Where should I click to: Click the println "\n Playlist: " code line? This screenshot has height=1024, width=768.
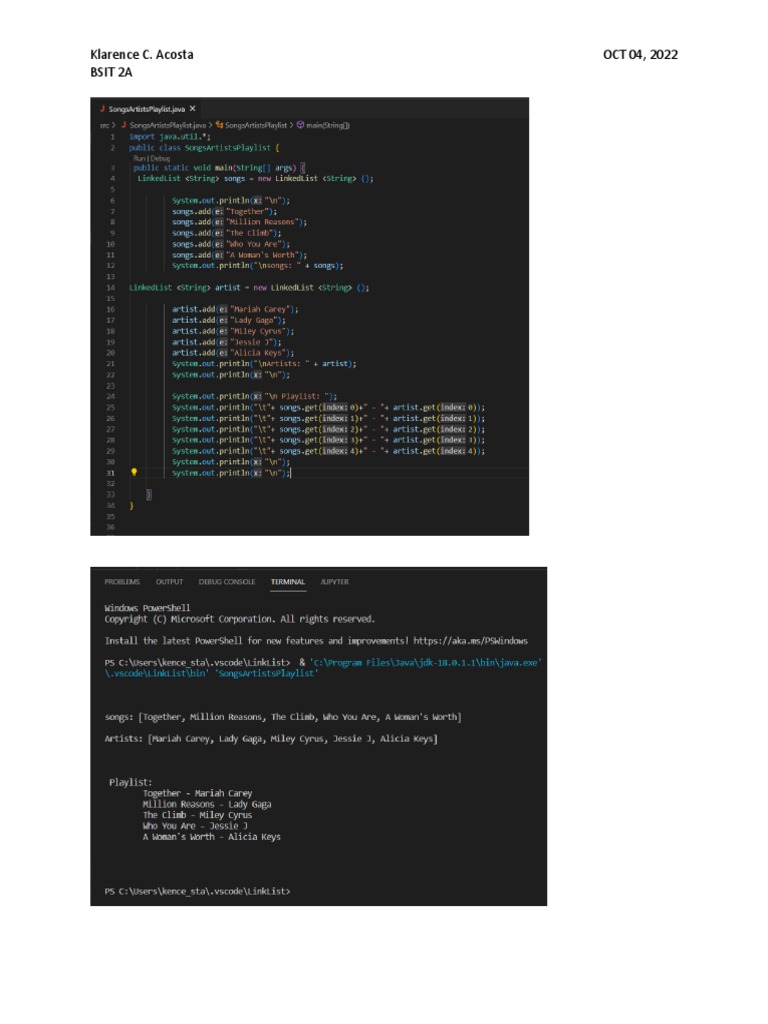(255, 396)
